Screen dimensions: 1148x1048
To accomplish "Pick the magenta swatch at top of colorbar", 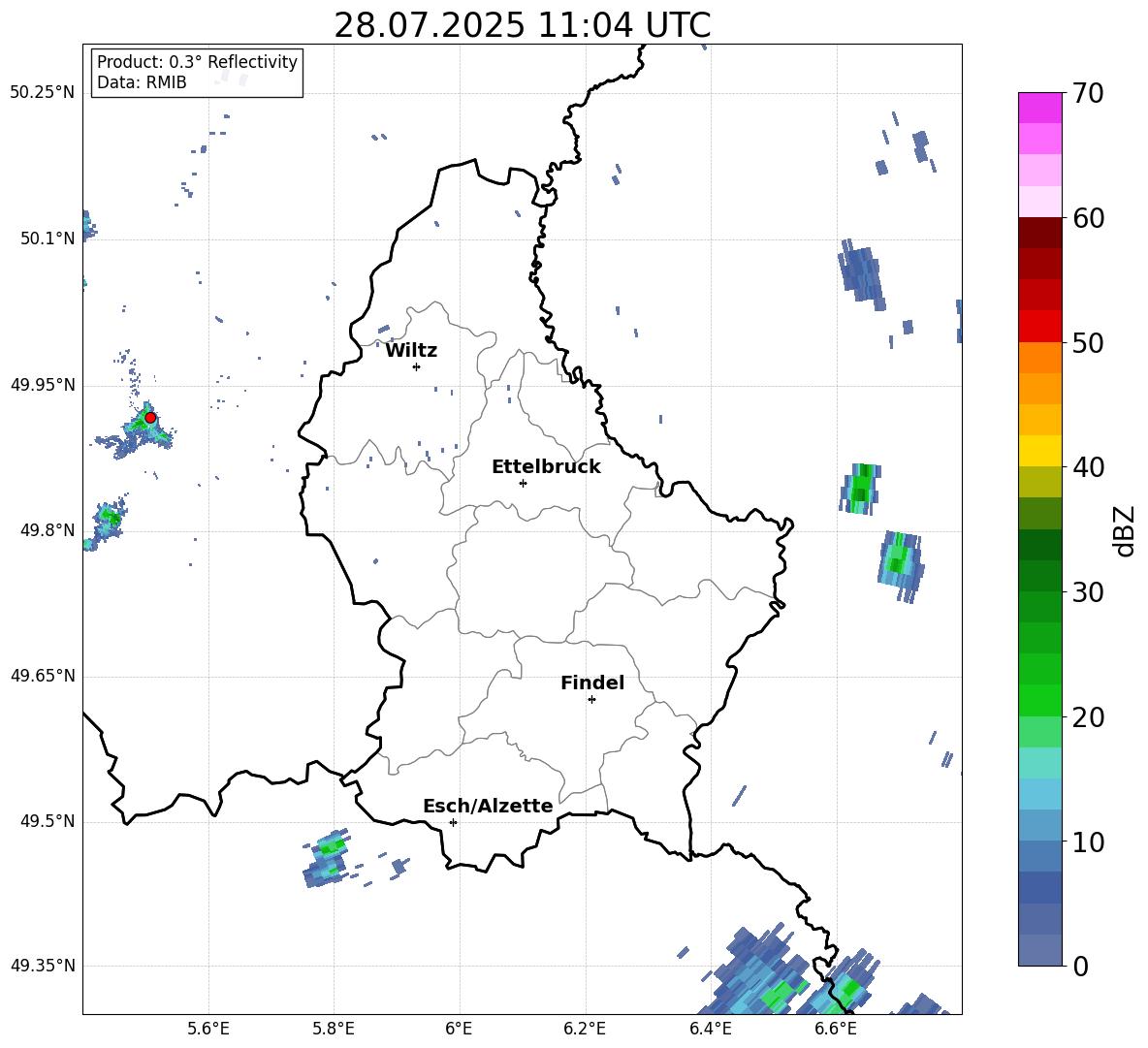I will coord(1039,108).
